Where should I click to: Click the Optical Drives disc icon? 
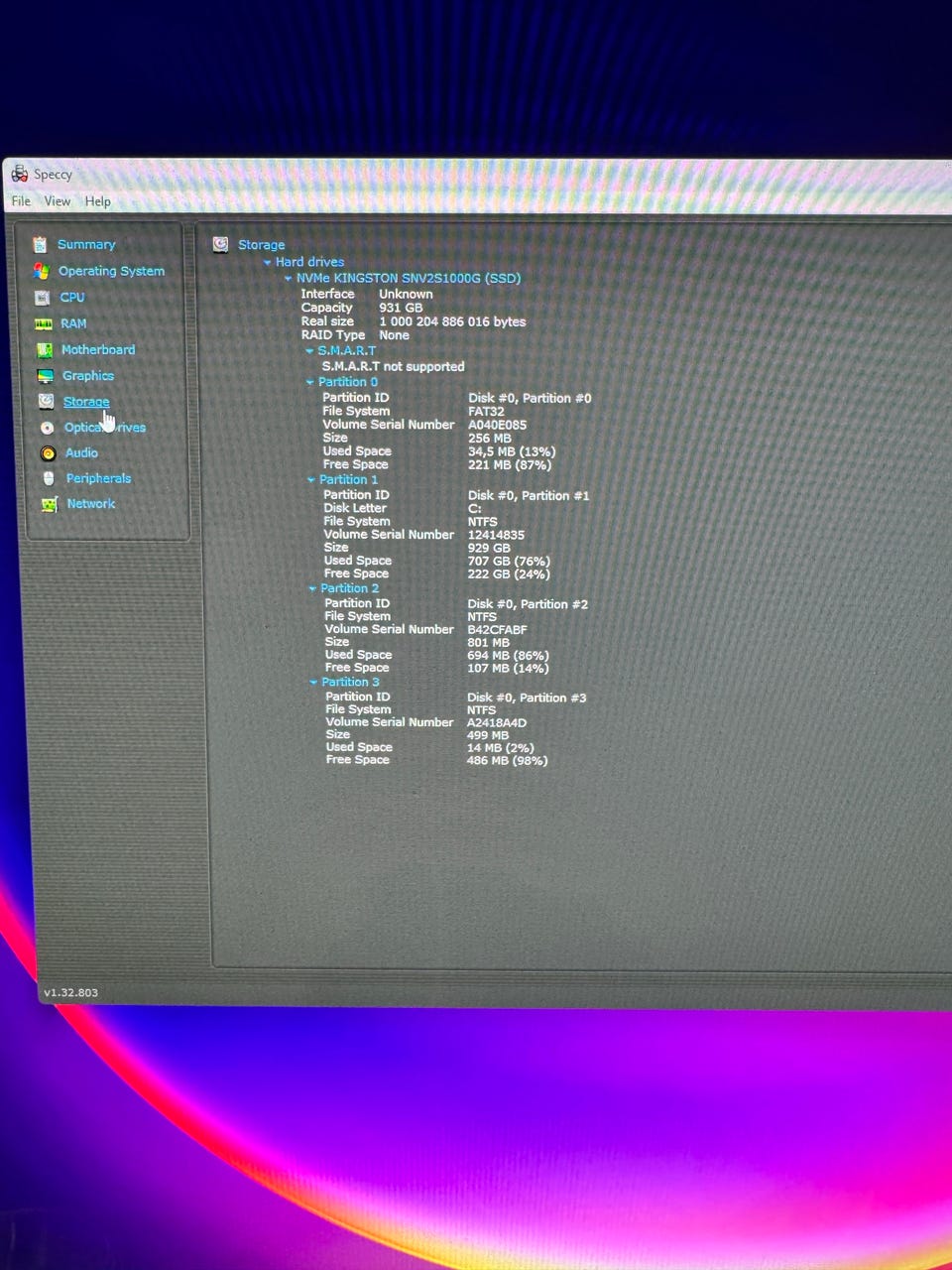tap(47, 428)
